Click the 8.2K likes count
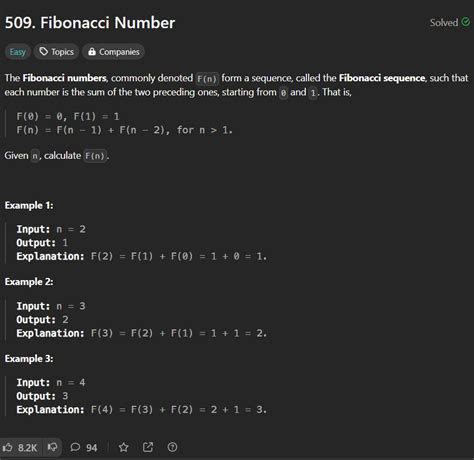 pyautogui.click(x=28, y=448)
